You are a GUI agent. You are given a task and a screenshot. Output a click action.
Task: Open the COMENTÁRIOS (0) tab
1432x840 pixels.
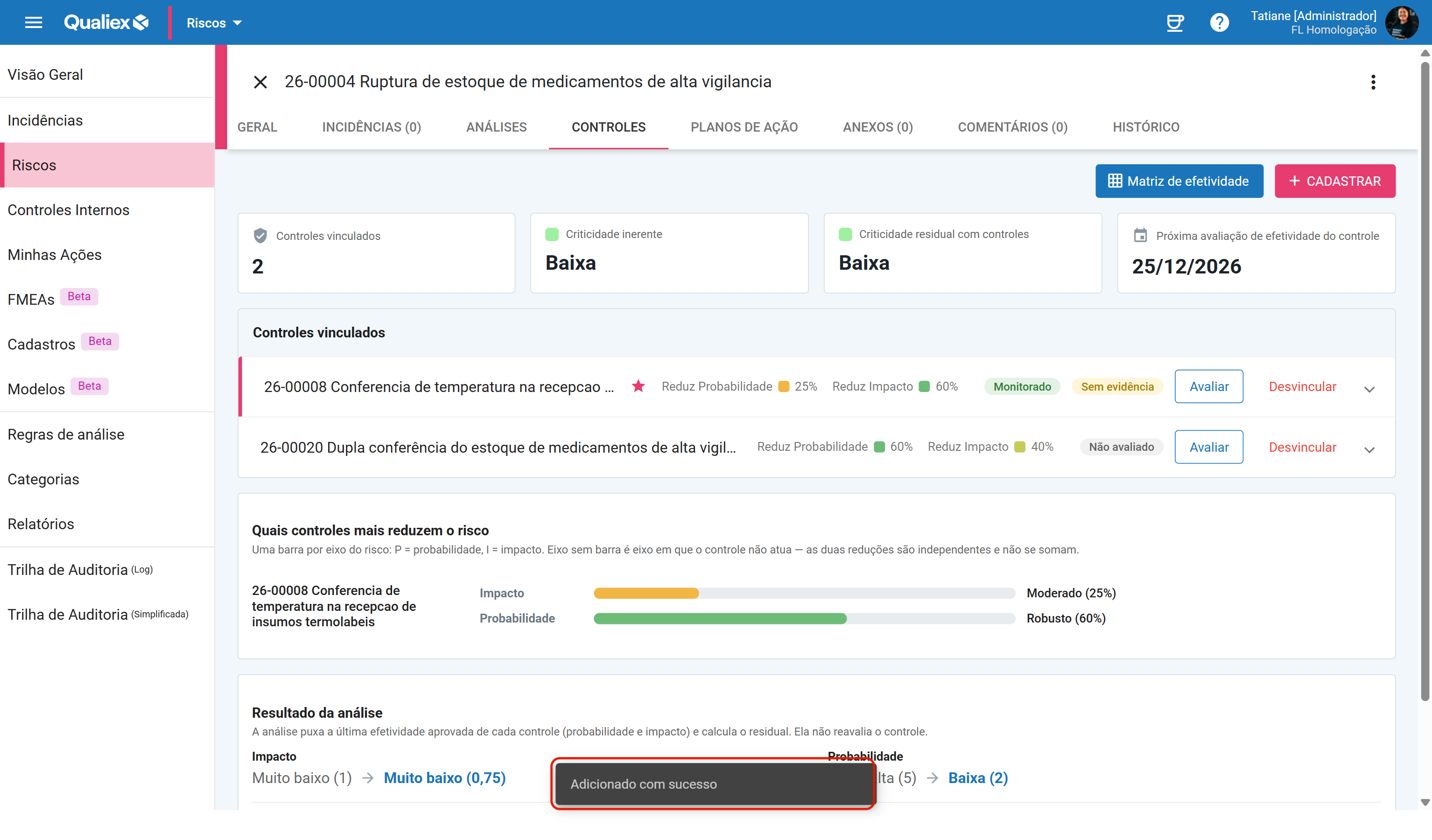[1013, 127]
